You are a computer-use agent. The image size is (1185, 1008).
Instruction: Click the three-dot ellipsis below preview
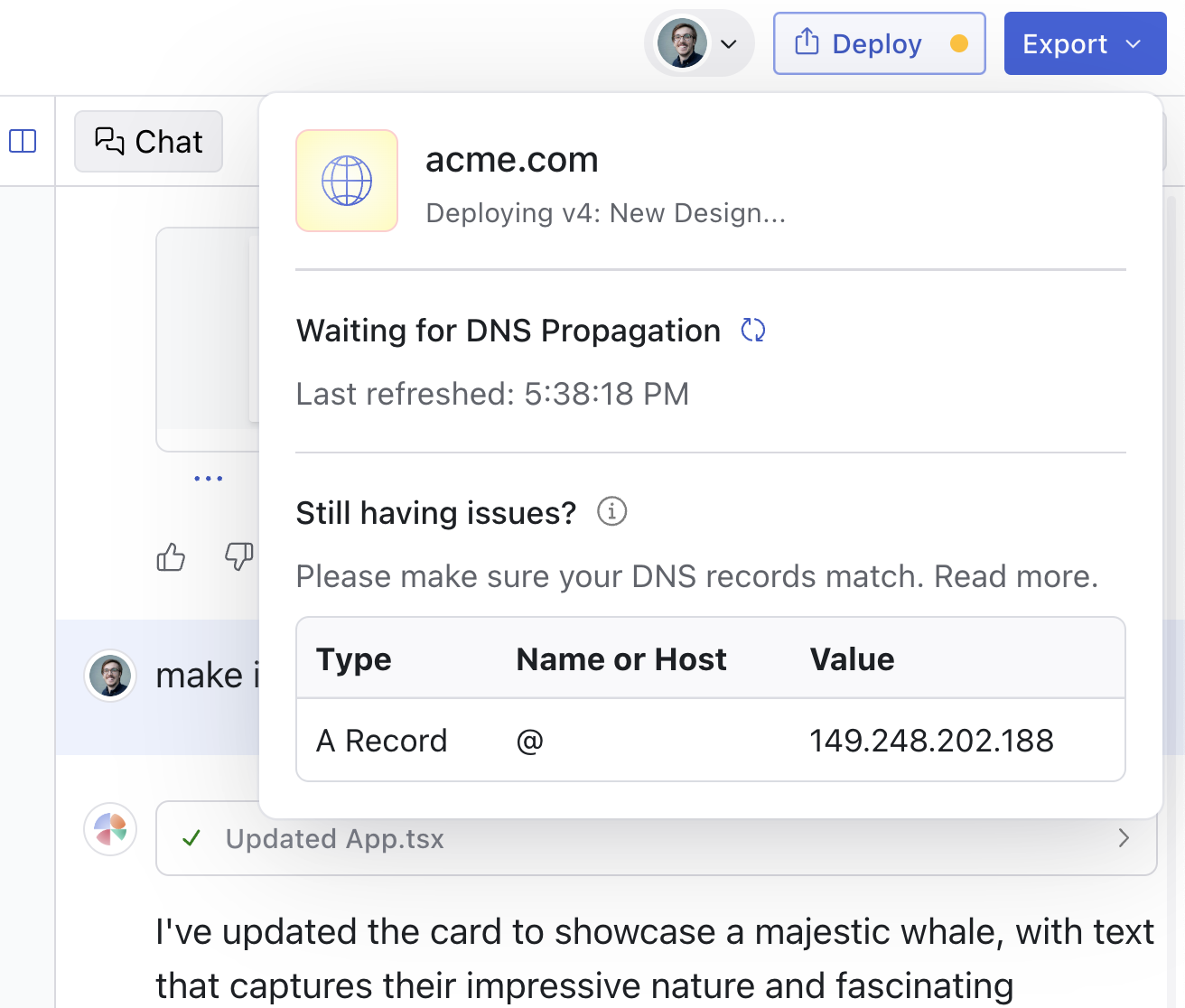209,478
